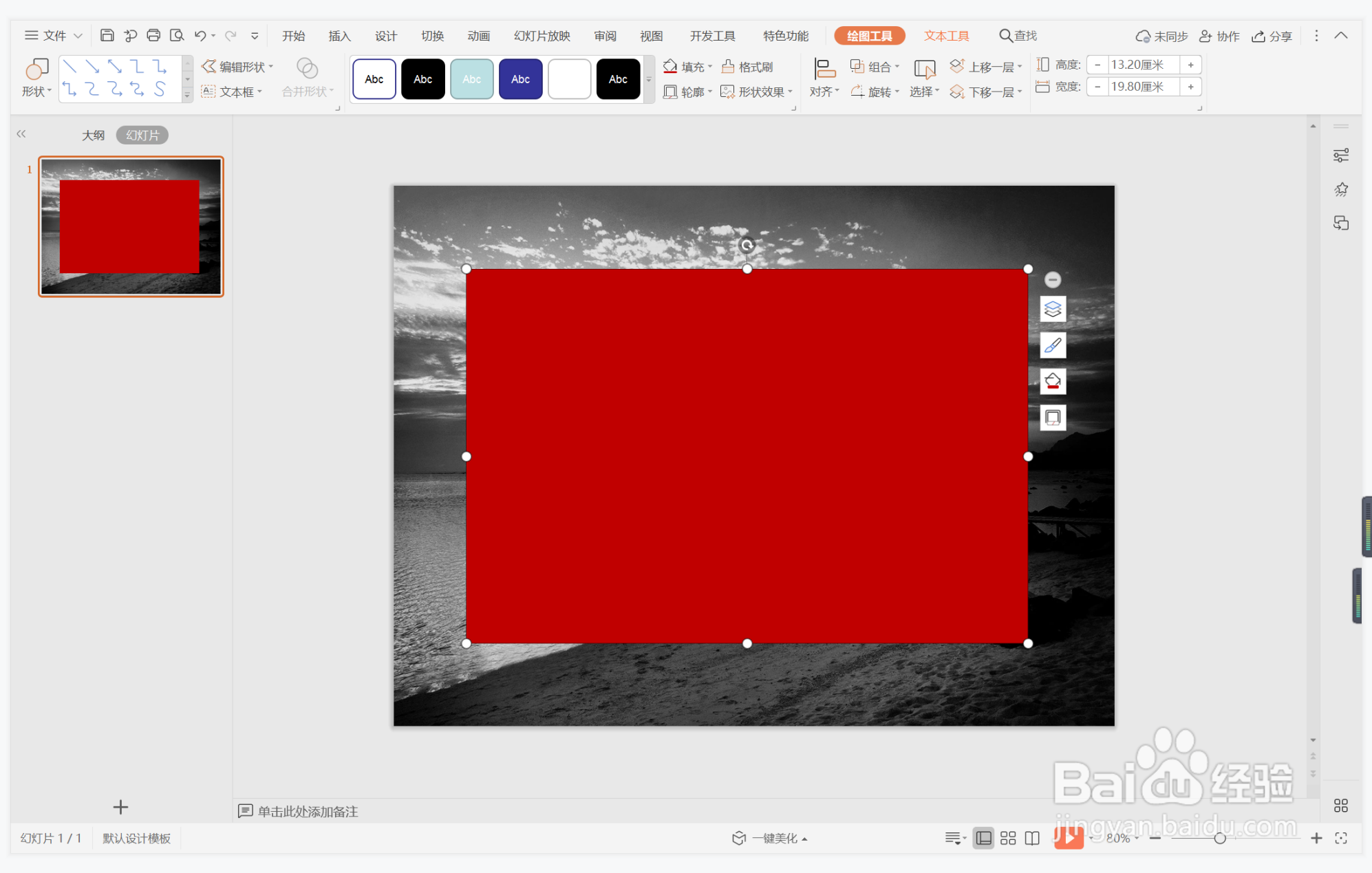Open the Select (选择) dropdown
Screen dimensions: 1372x873
click(x=924, y=78)
